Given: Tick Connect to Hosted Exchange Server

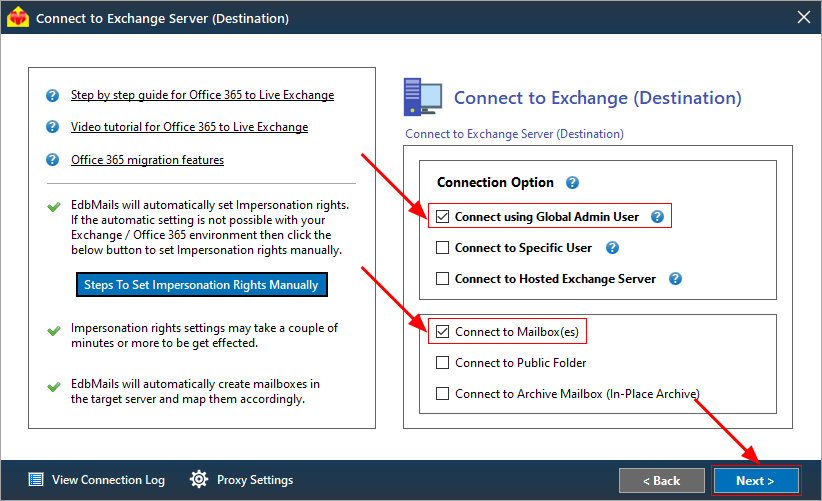Looking at the screenshot, I should (x=443, y=279).
